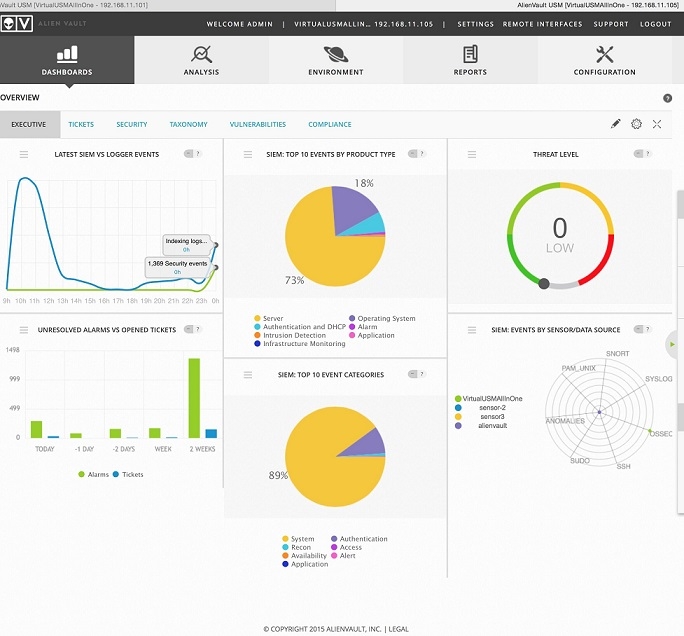Switch to the Taxonomy tab
Viewport: 684px width, 636px height.
click(x=188, y=124)
